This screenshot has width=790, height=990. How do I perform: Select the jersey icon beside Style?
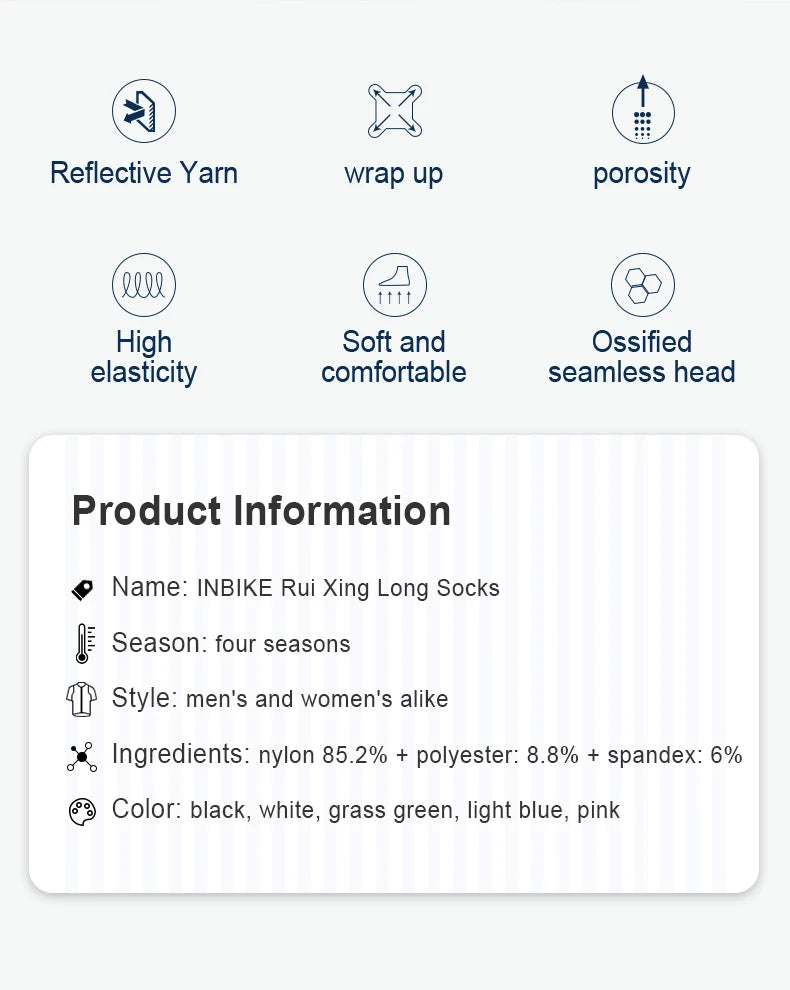(83, 699)
